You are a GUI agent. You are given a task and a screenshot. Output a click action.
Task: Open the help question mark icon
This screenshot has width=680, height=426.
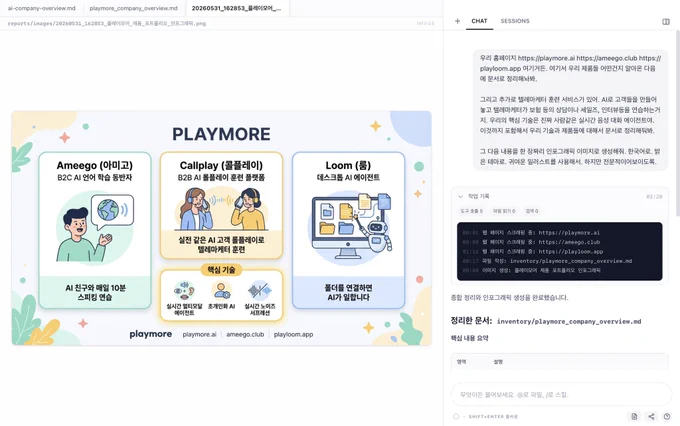667,416
